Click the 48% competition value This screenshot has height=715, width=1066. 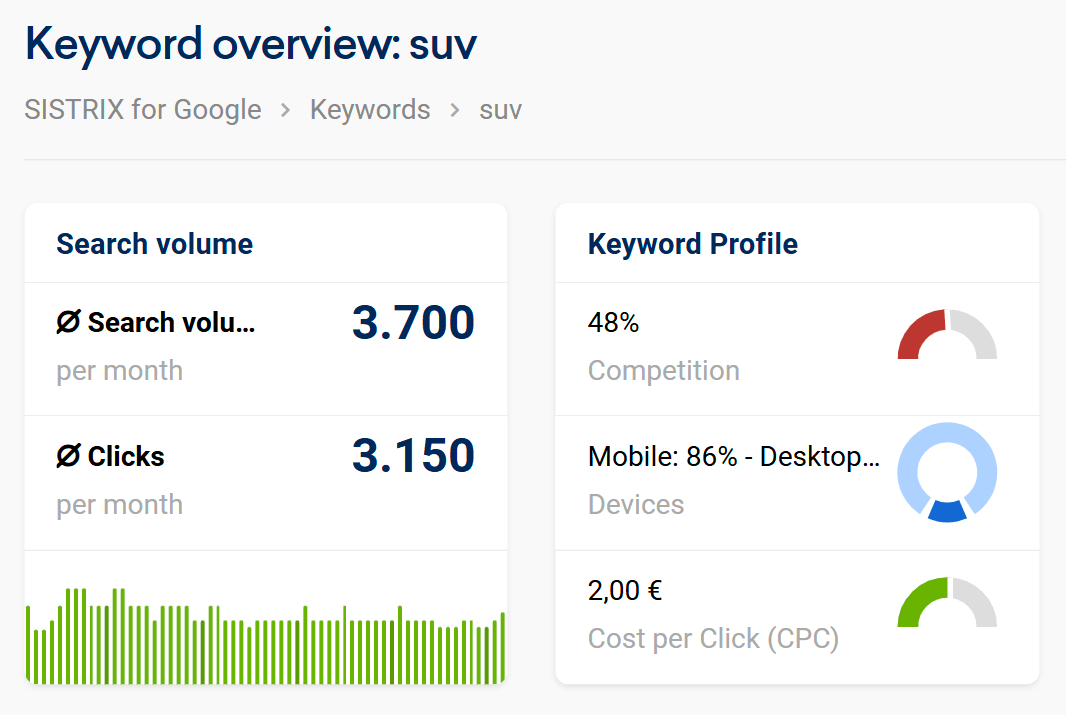613,323
